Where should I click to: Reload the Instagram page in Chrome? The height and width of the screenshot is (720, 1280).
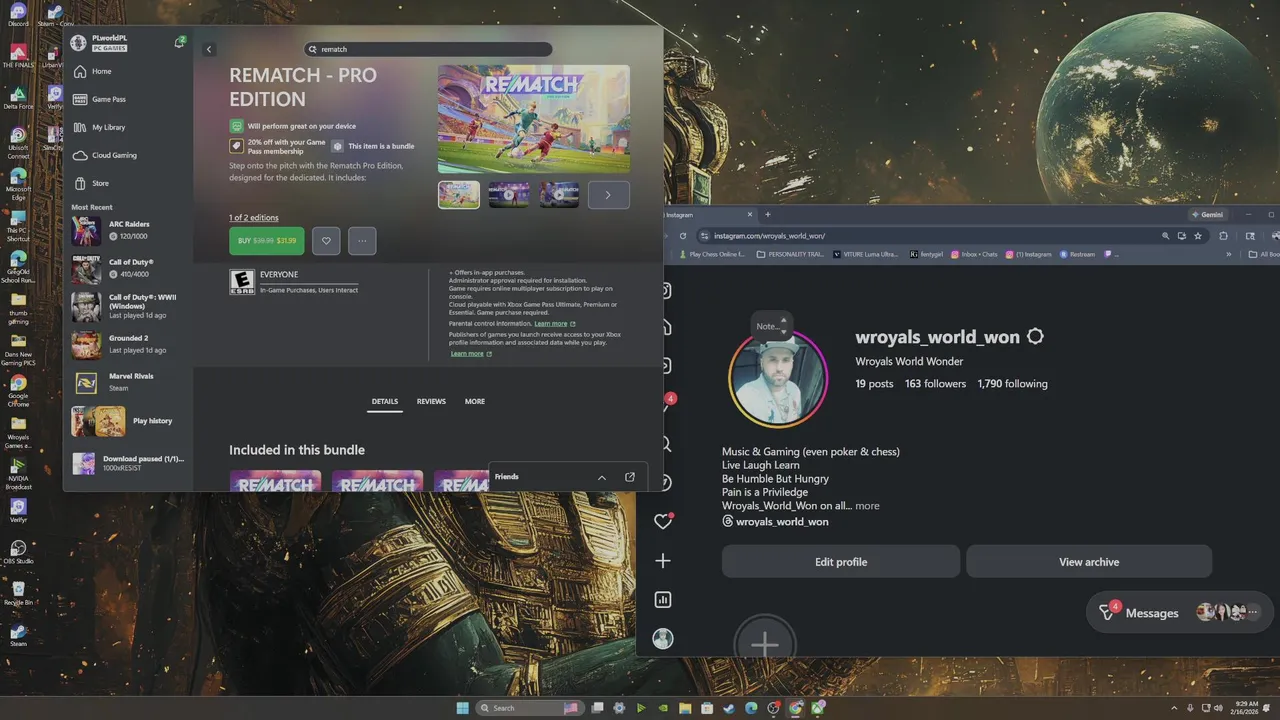pyautogui.click(x=683, y=236)
